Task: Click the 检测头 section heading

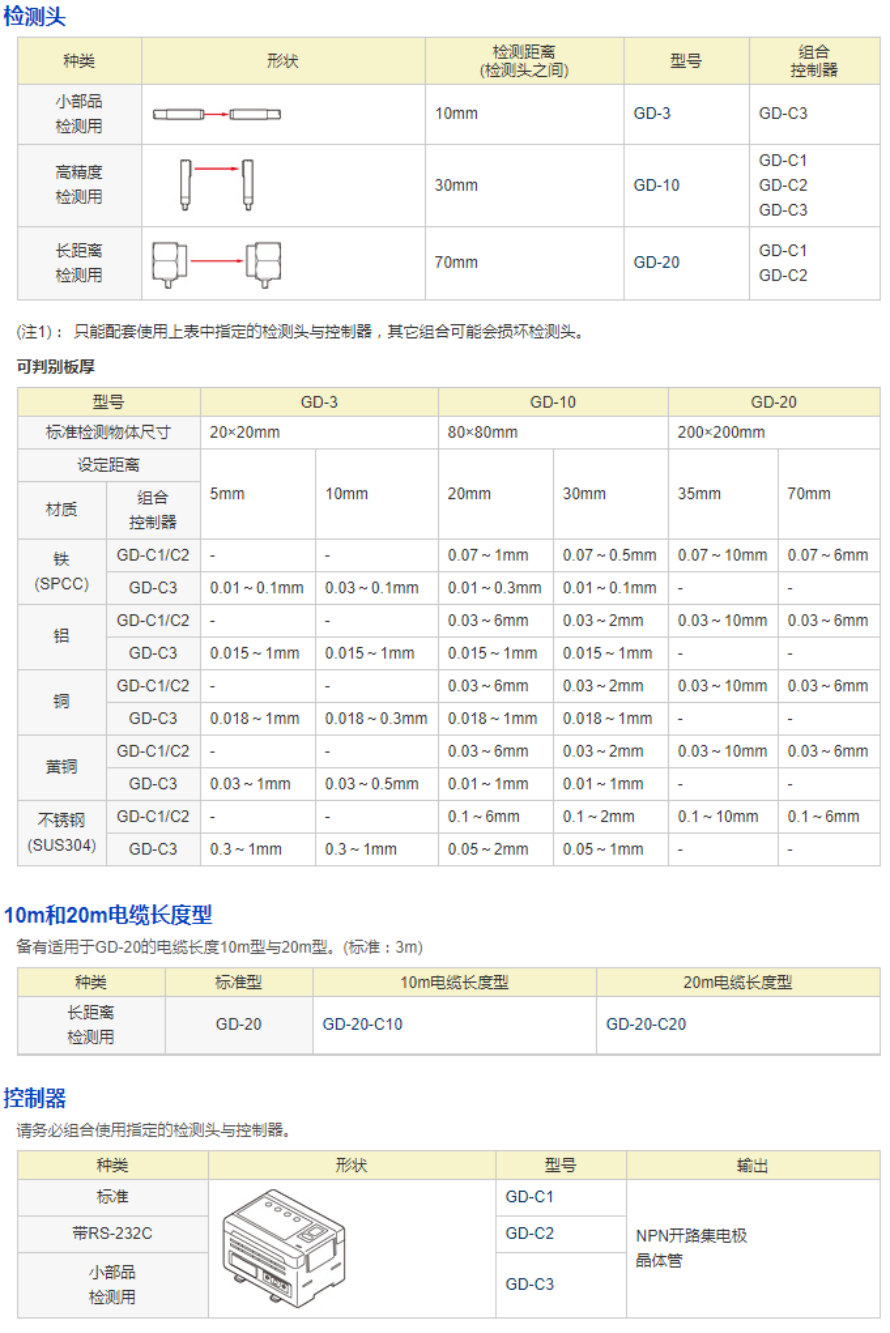Action: [x=36, y=16]
